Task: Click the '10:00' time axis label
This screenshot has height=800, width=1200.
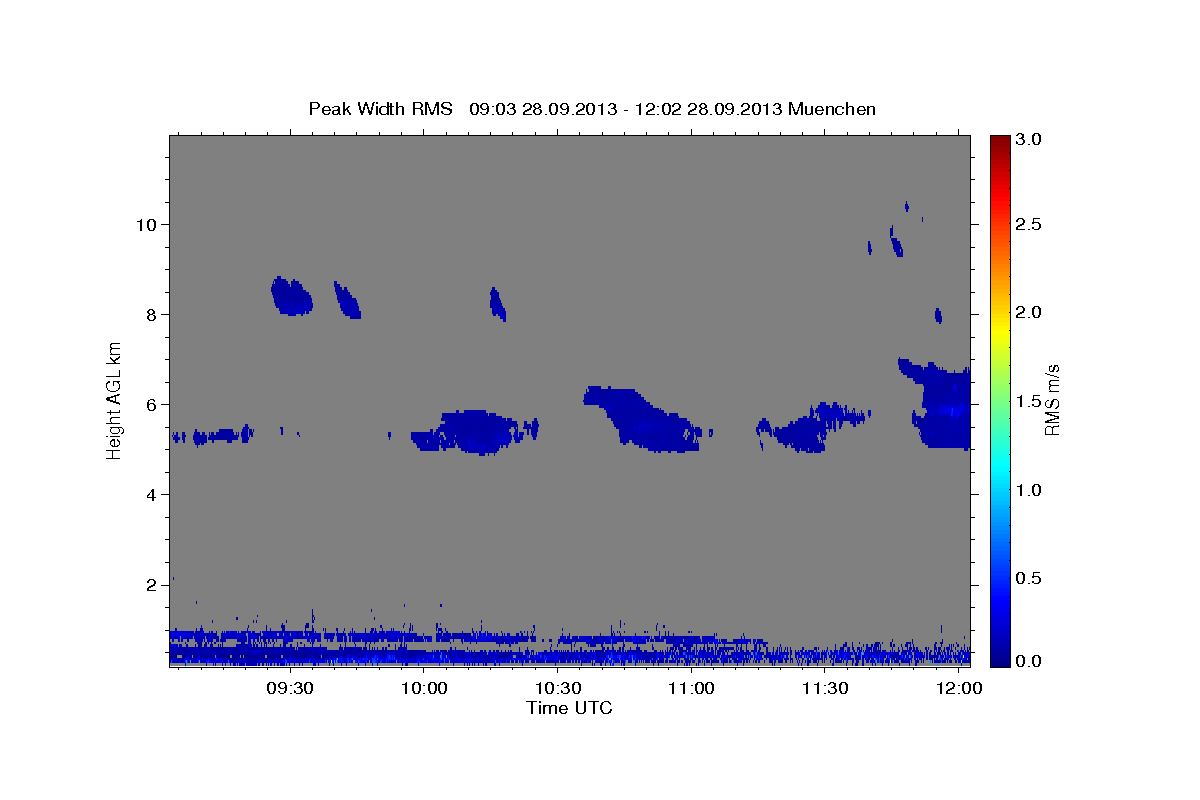Action: click(424, 689)
